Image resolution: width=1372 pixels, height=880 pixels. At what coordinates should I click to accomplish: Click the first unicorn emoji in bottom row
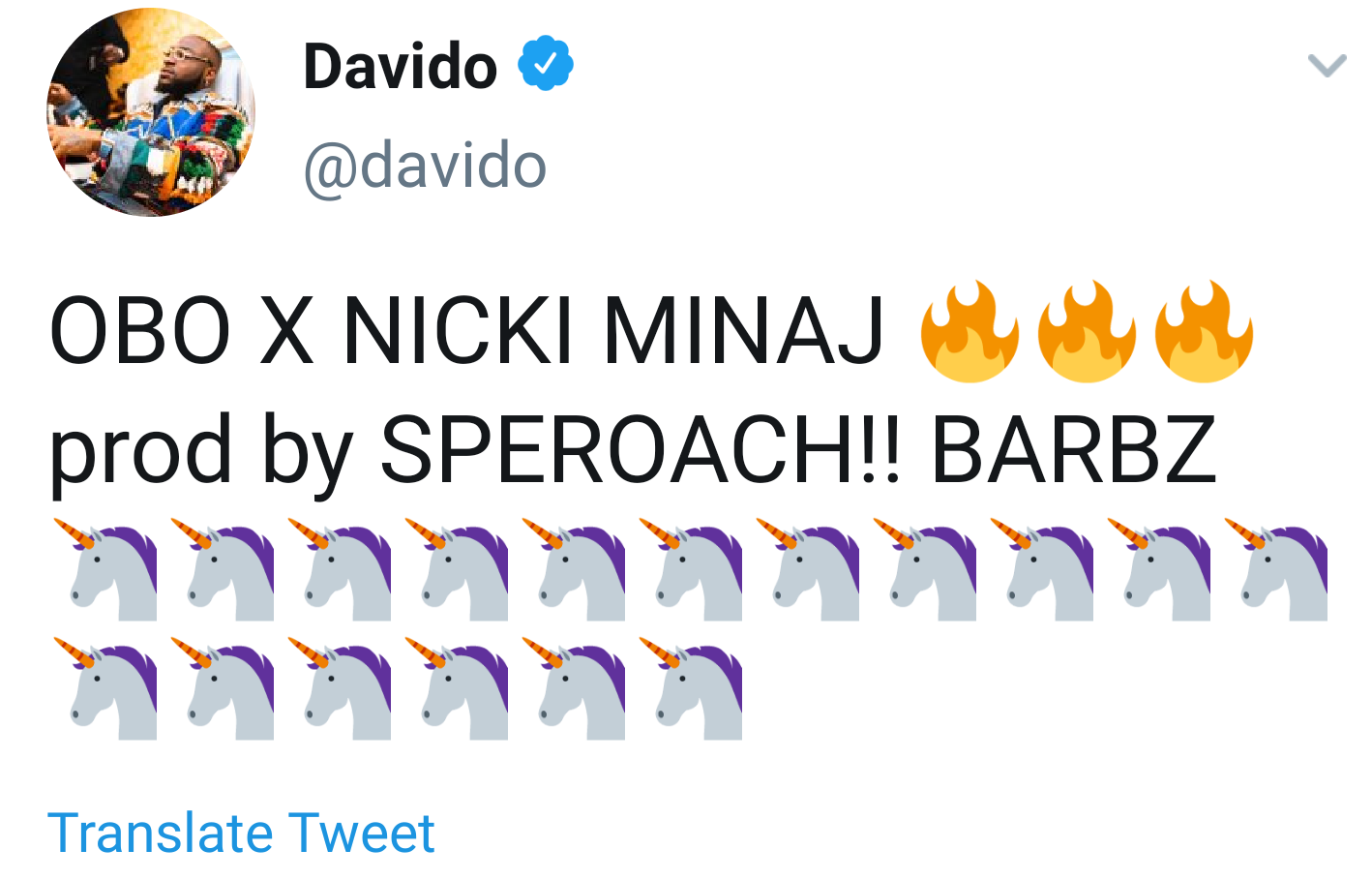[x=105, y=688]
